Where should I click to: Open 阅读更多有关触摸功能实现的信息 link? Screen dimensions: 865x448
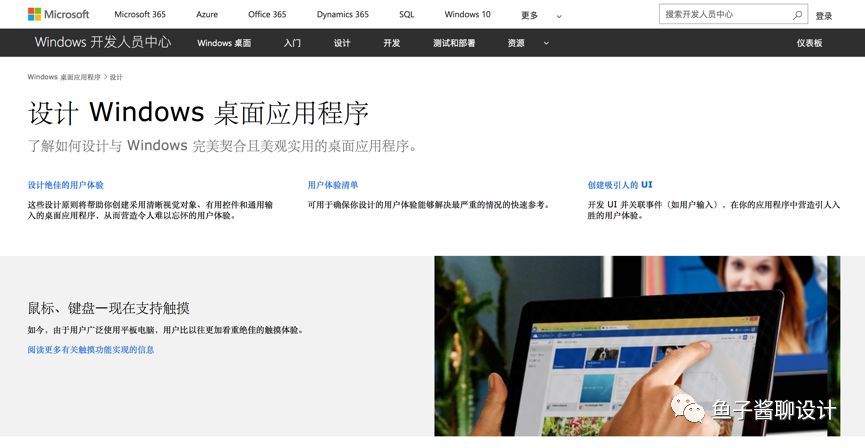click(x=91, y=350)
